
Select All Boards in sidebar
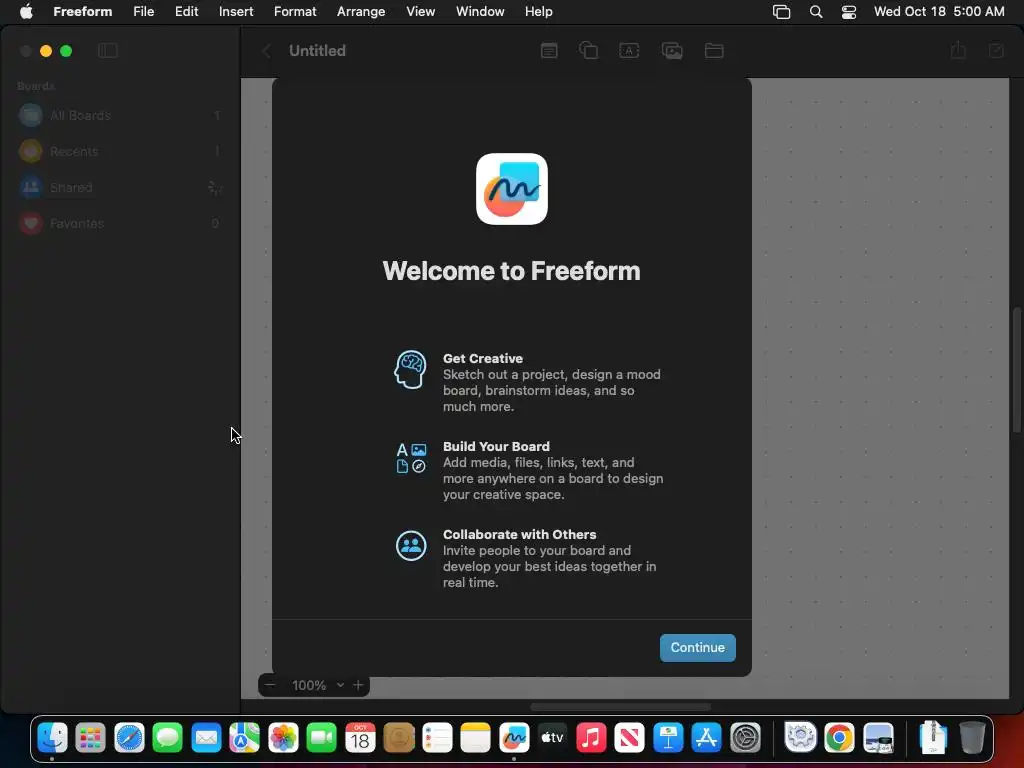(120, 115)
